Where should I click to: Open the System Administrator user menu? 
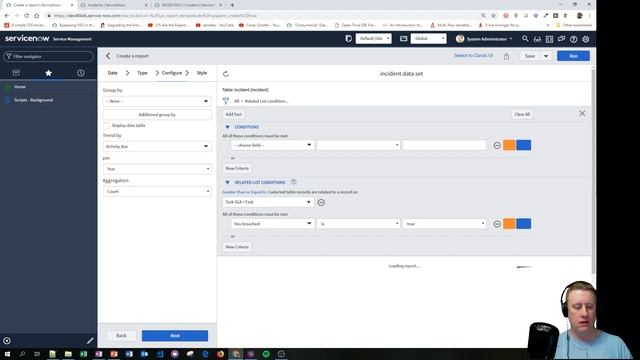[x=484, y=39]
